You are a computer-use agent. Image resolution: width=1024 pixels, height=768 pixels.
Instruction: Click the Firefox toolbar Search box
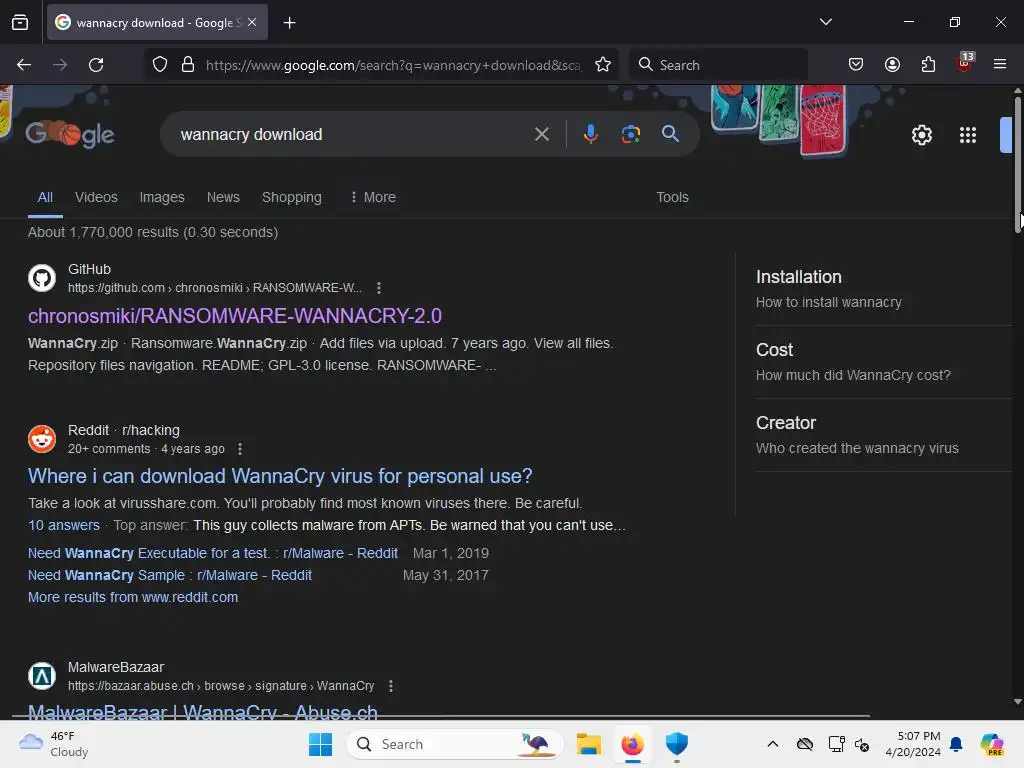[718, 65]
